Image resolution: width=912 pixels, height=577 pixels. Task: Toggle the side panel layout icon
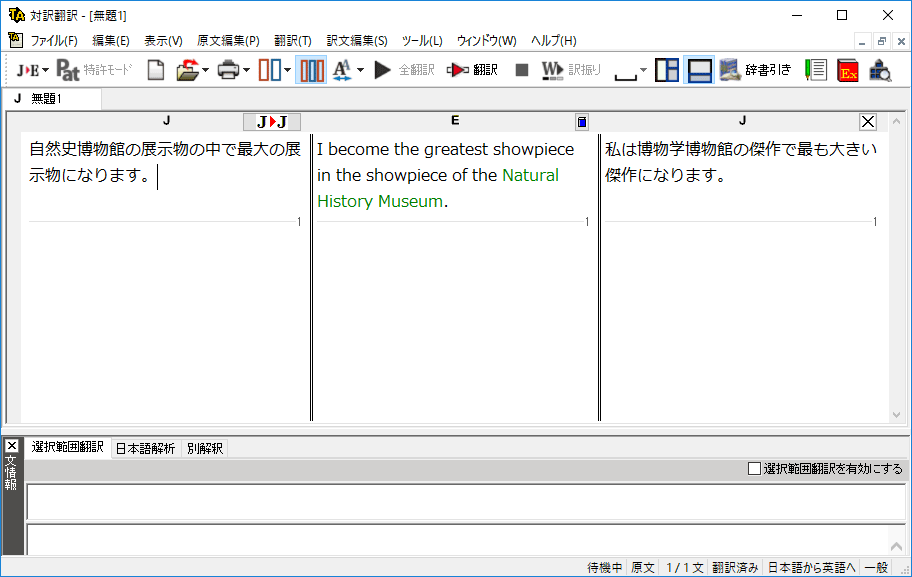click(667, 70)
